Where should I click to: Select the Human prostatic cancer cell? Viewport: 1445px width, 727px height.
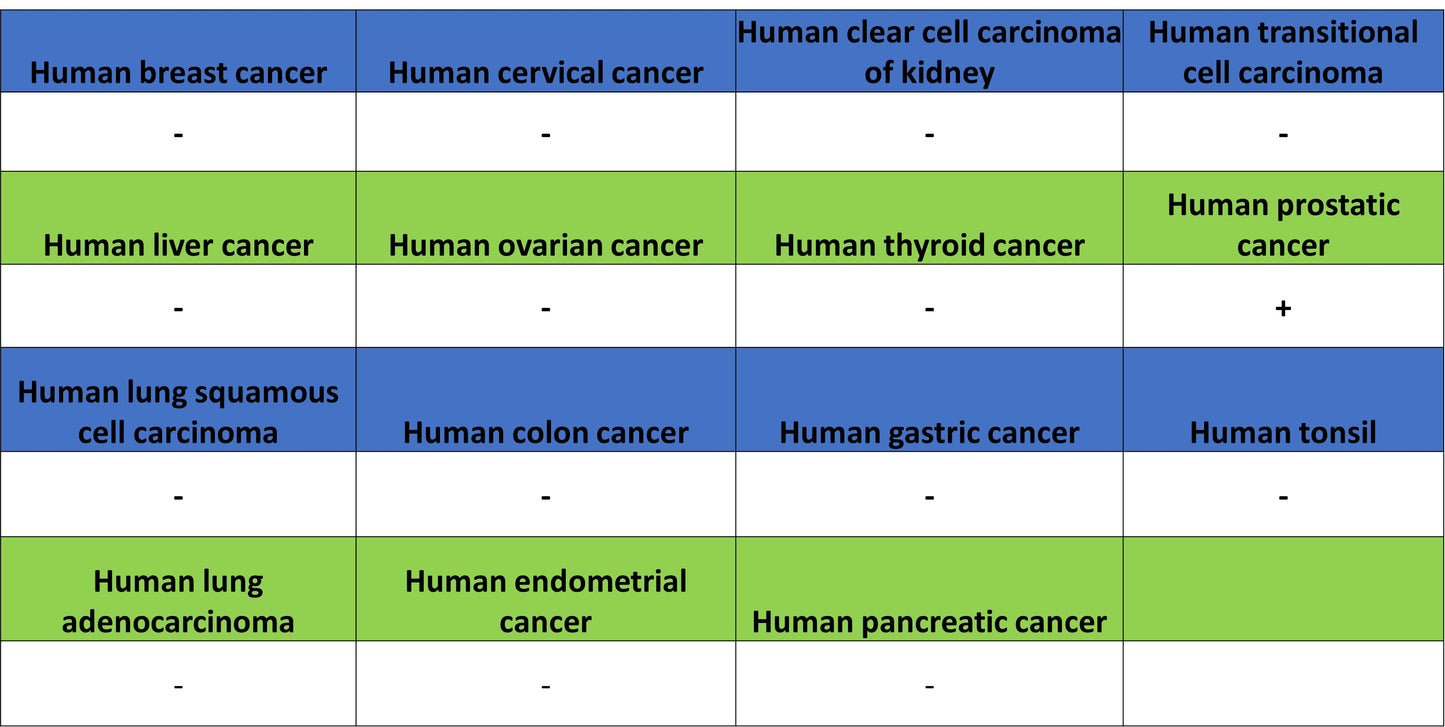1283,218
